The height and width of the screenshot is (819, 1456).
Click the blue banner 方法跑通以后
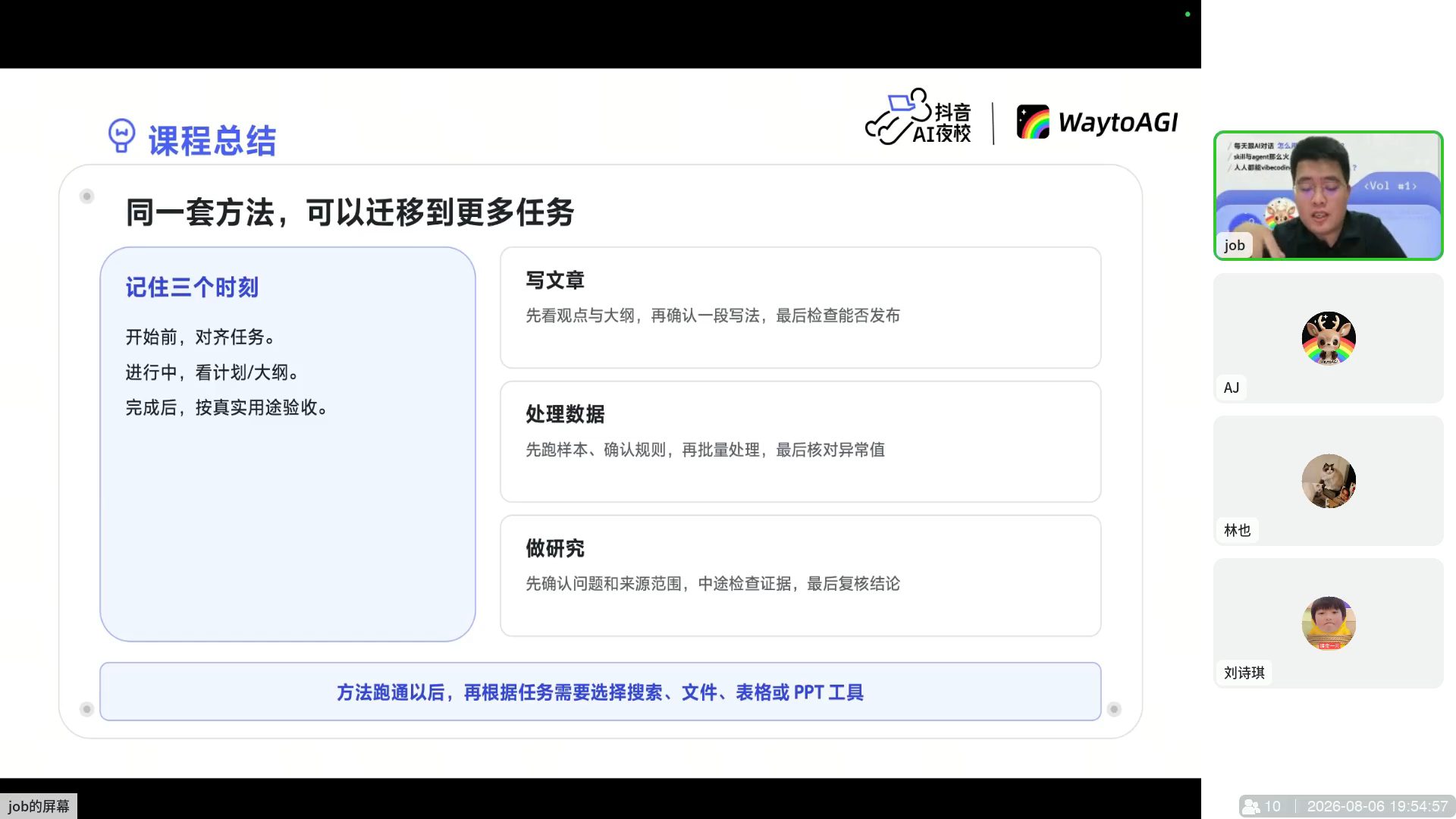click(600, 692)
